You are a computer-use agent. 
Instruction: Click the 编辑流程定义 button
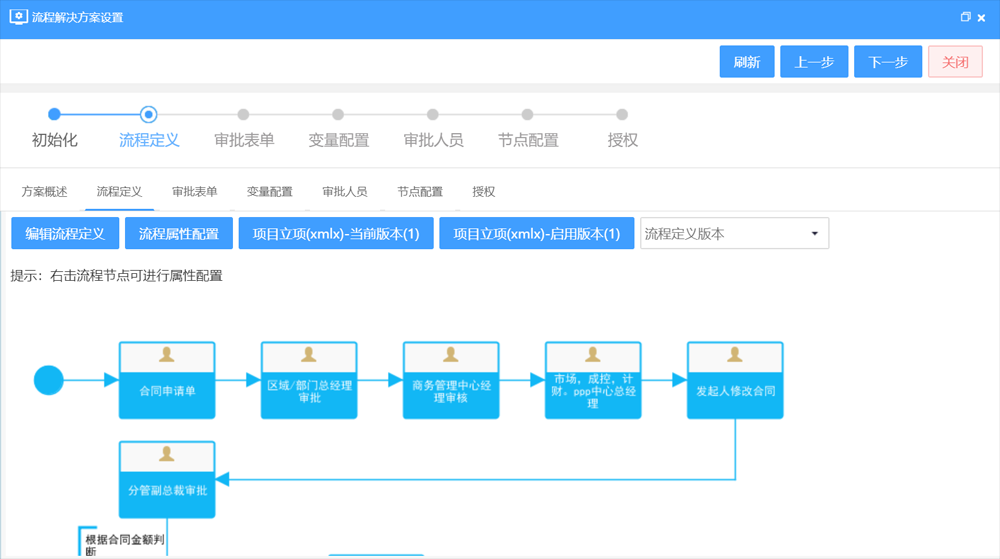(x=65, y=234)
